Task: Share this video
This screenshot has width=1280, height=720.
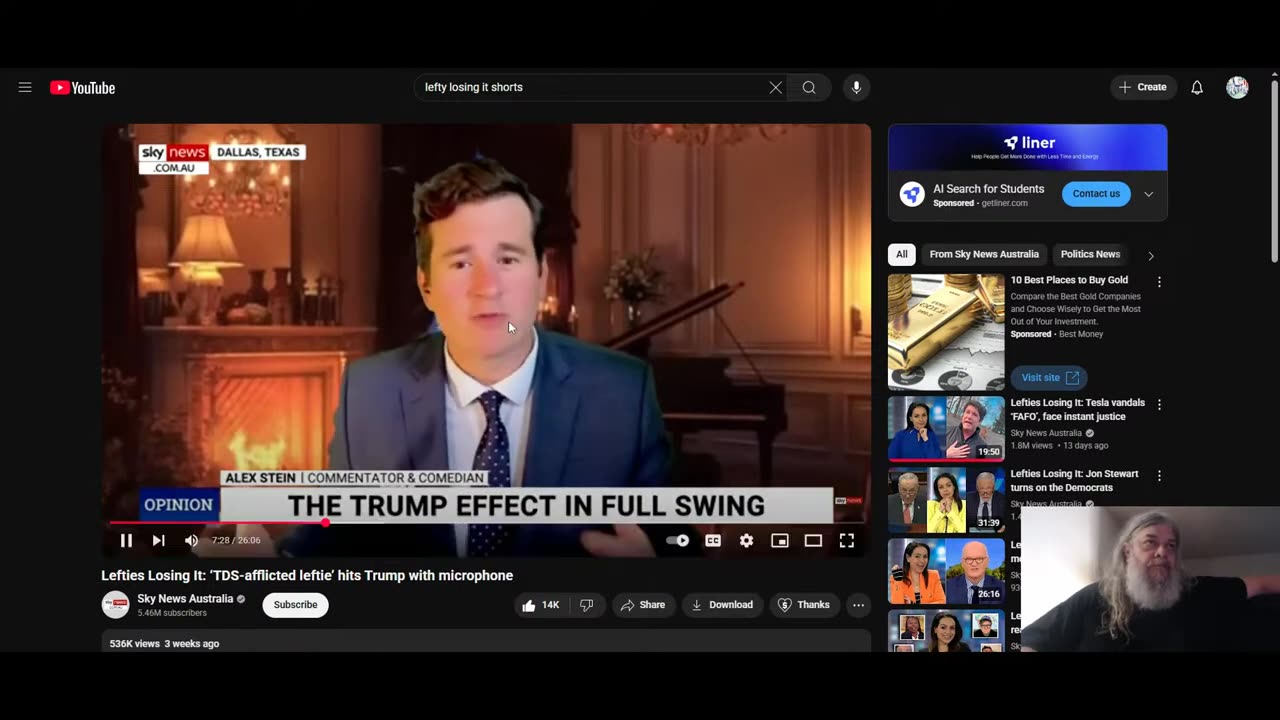Action: point(642,605)
